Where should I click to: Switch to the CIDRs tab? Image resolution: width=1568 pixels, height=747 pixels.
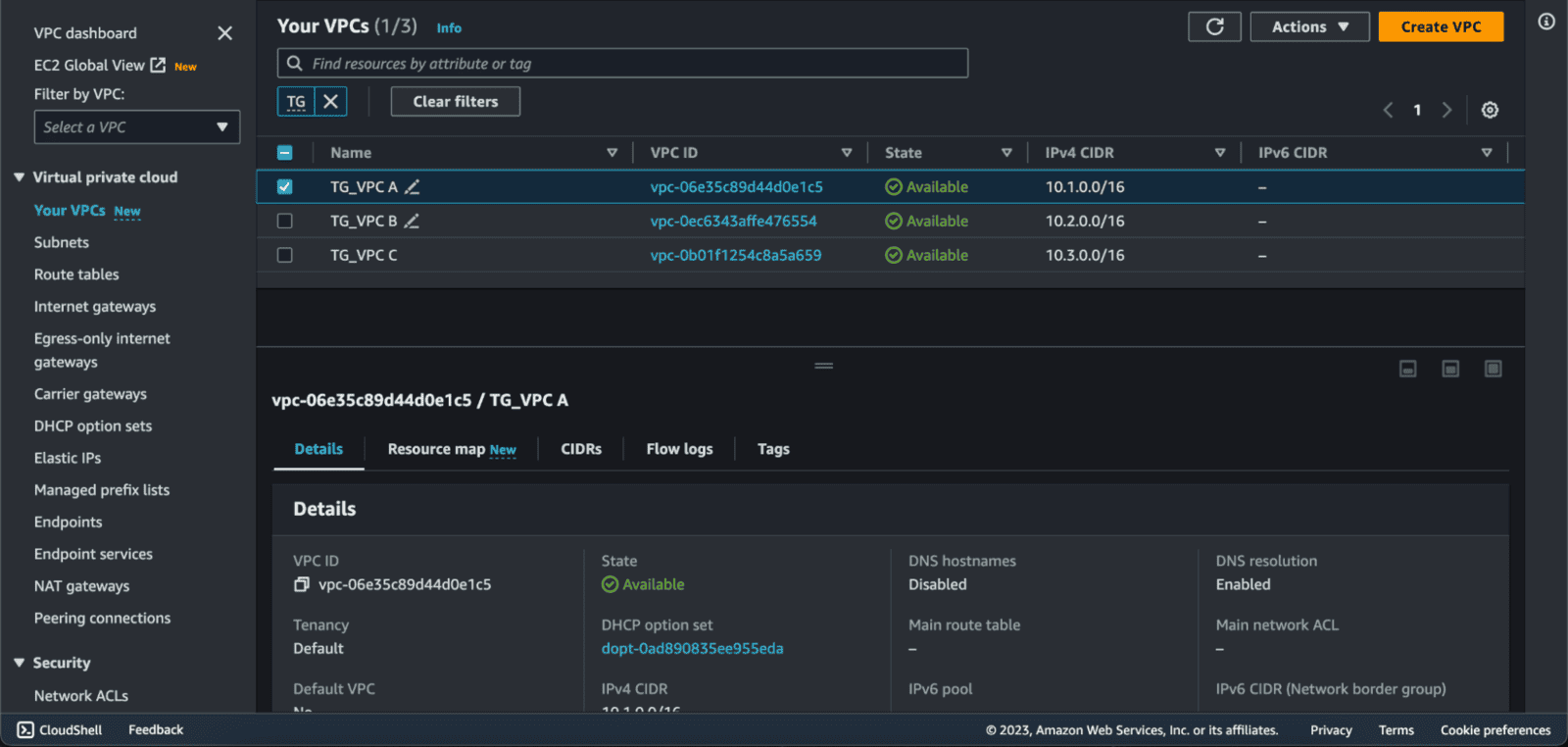[x=581, y=449]
